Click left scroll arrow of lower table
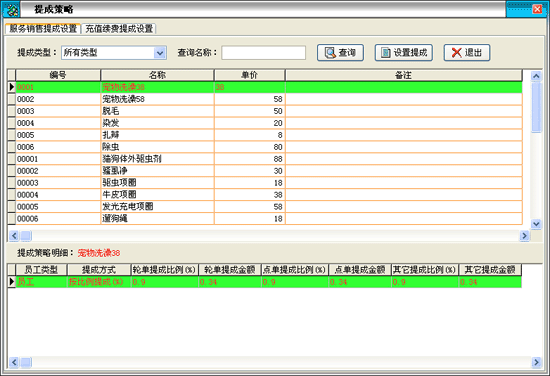 [14, 362]
